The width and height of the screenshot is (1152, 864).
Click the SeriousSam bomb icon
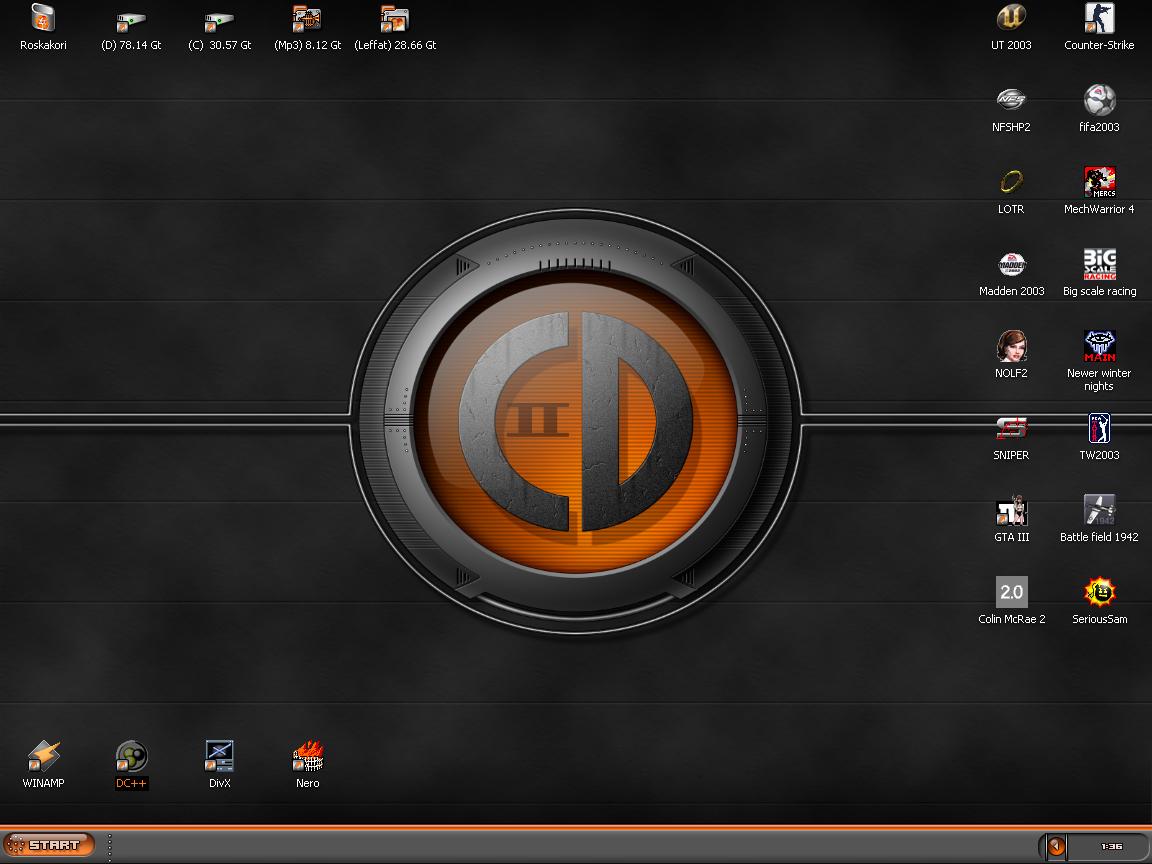point(1099,593)
